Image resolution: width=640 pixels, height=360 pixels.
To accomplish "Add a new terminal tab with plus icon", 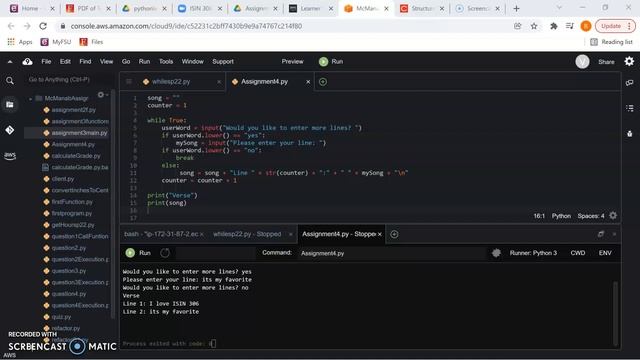I will [394, 234].
